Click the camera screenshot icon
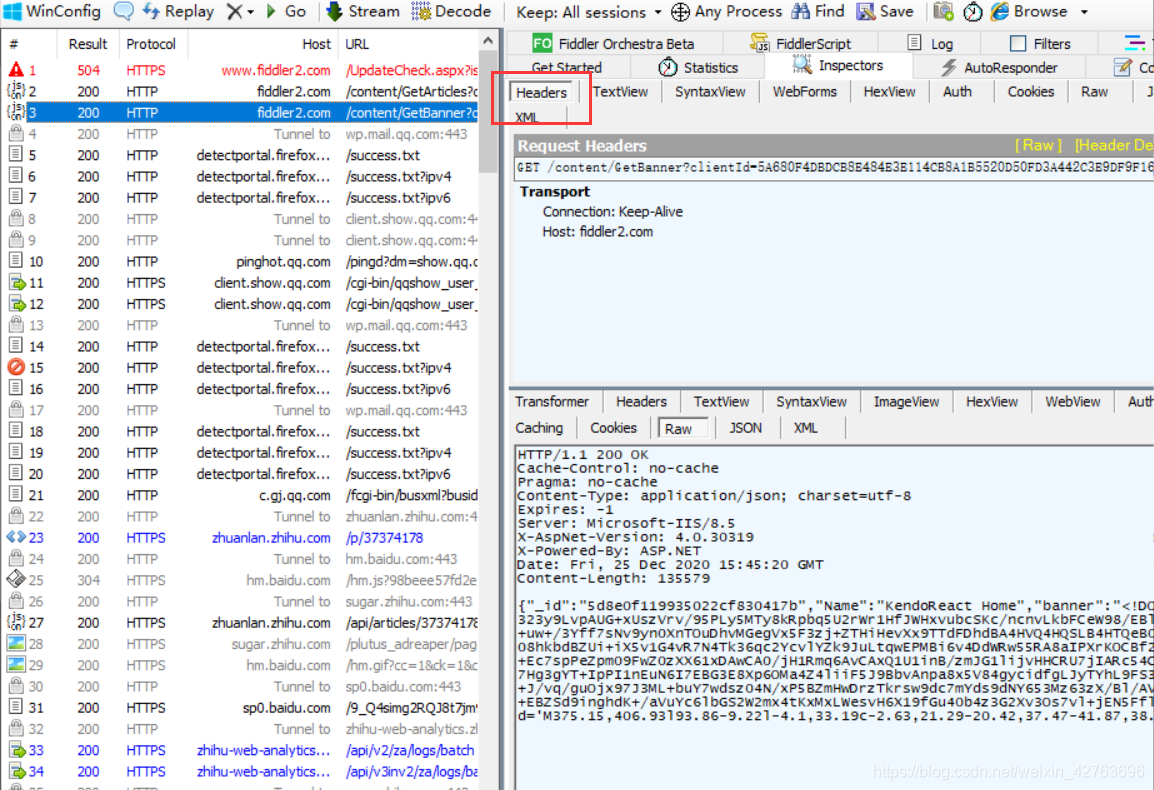 (944, 11)
